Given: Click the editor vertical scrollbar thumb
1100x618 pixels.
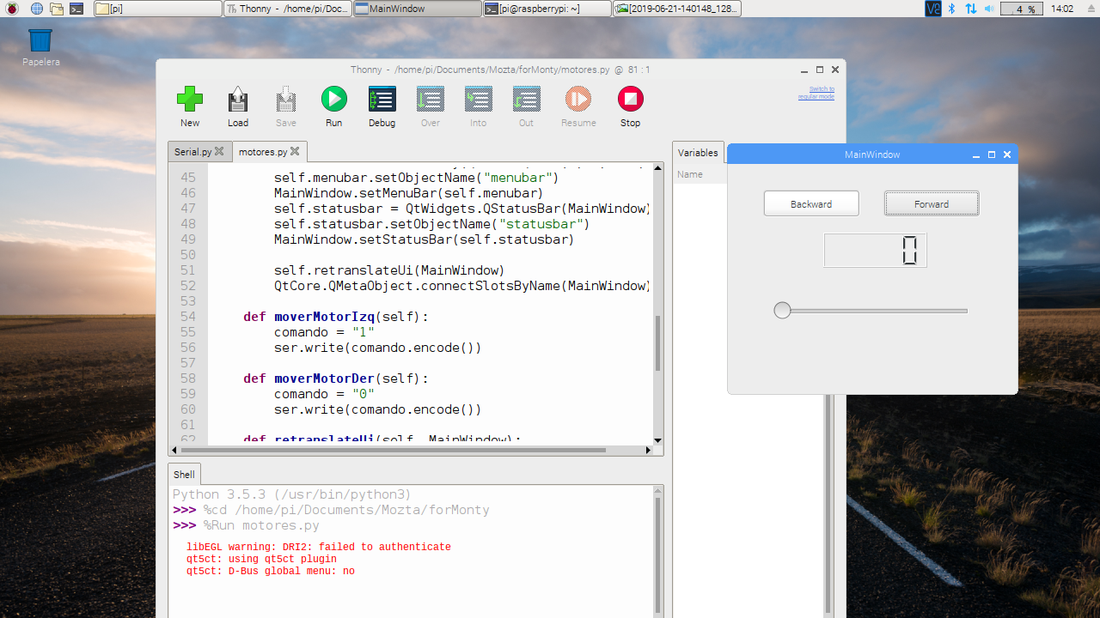Looking at the screenshot, I should tap(657, 343).
